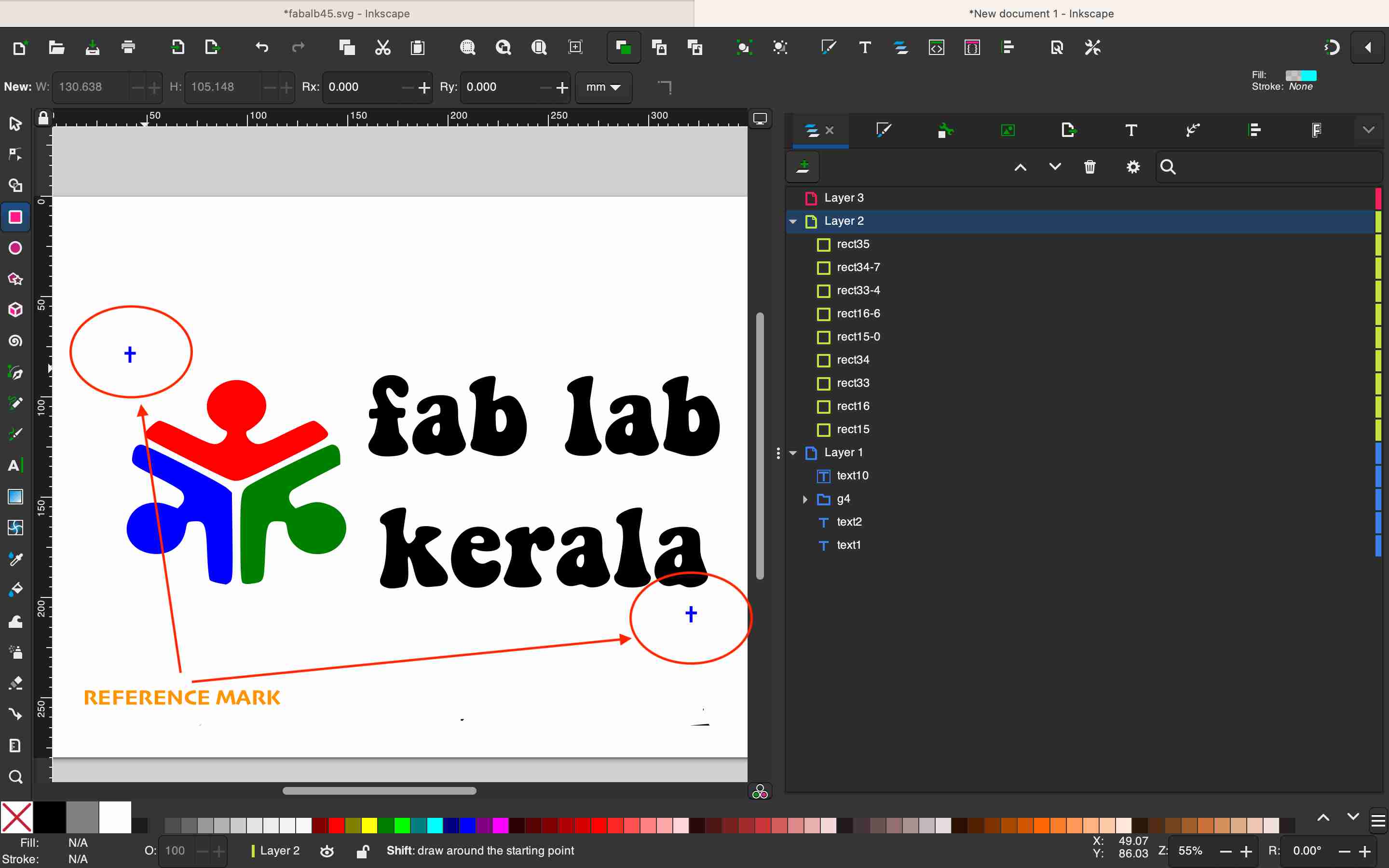Viewport: 1389px width, 868px height.
Task: Collapse the Layer 2 tree
Action: coord(793,222)
